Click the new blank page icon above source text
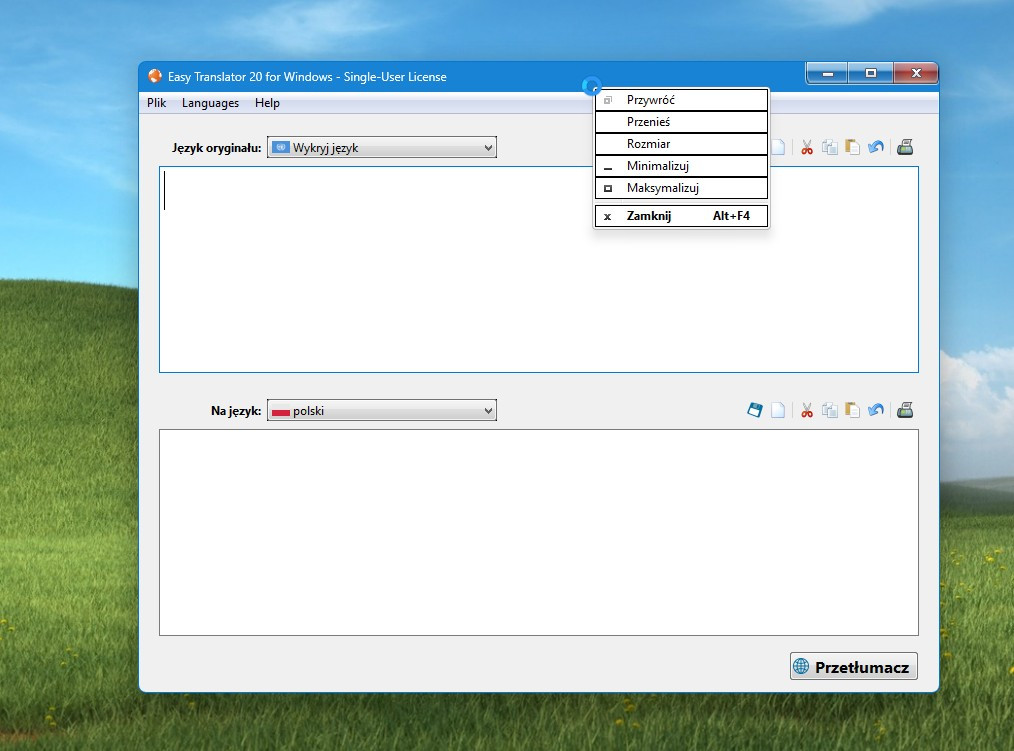 pos(778,147)
